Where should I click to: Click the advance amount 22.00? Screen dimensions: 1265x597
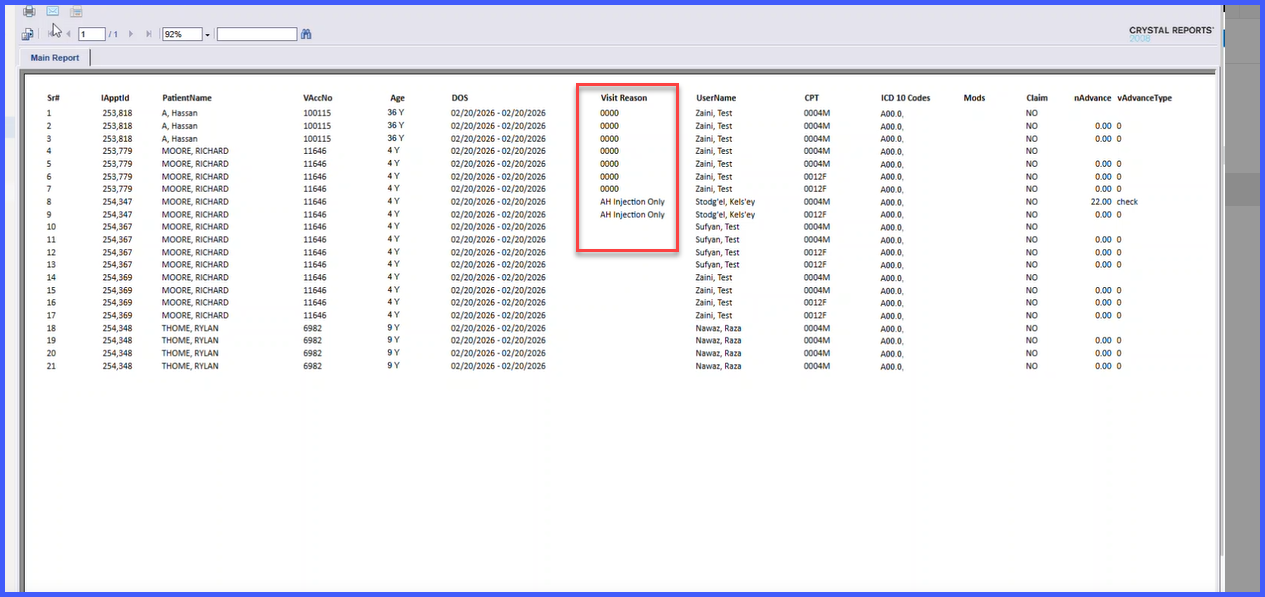coord(1101,202)
